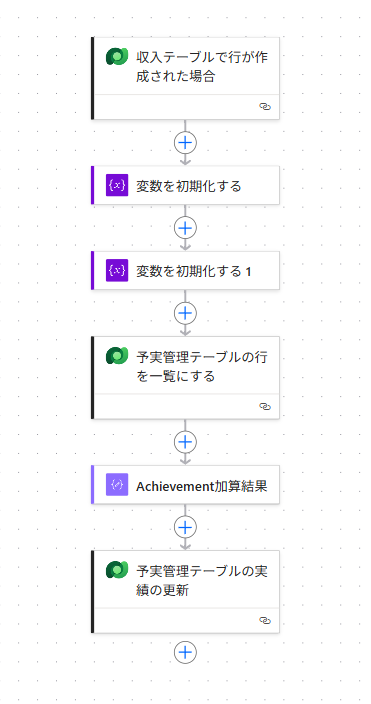Screen dimensions: 371x704
Task: Click the compose icon on Achievement加算結果
Action: click(x=117, y=484)
